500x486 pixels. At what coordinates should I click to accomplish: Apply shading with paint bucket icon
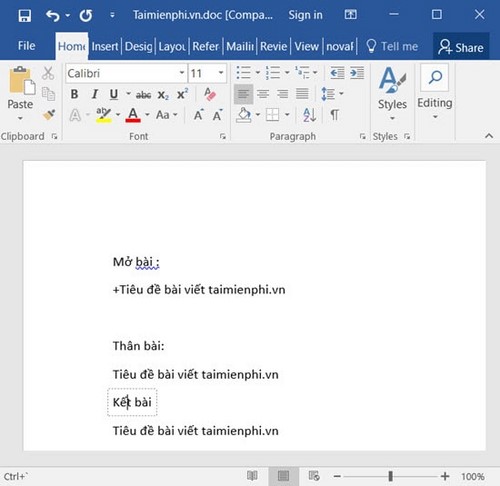pos(244,115)
